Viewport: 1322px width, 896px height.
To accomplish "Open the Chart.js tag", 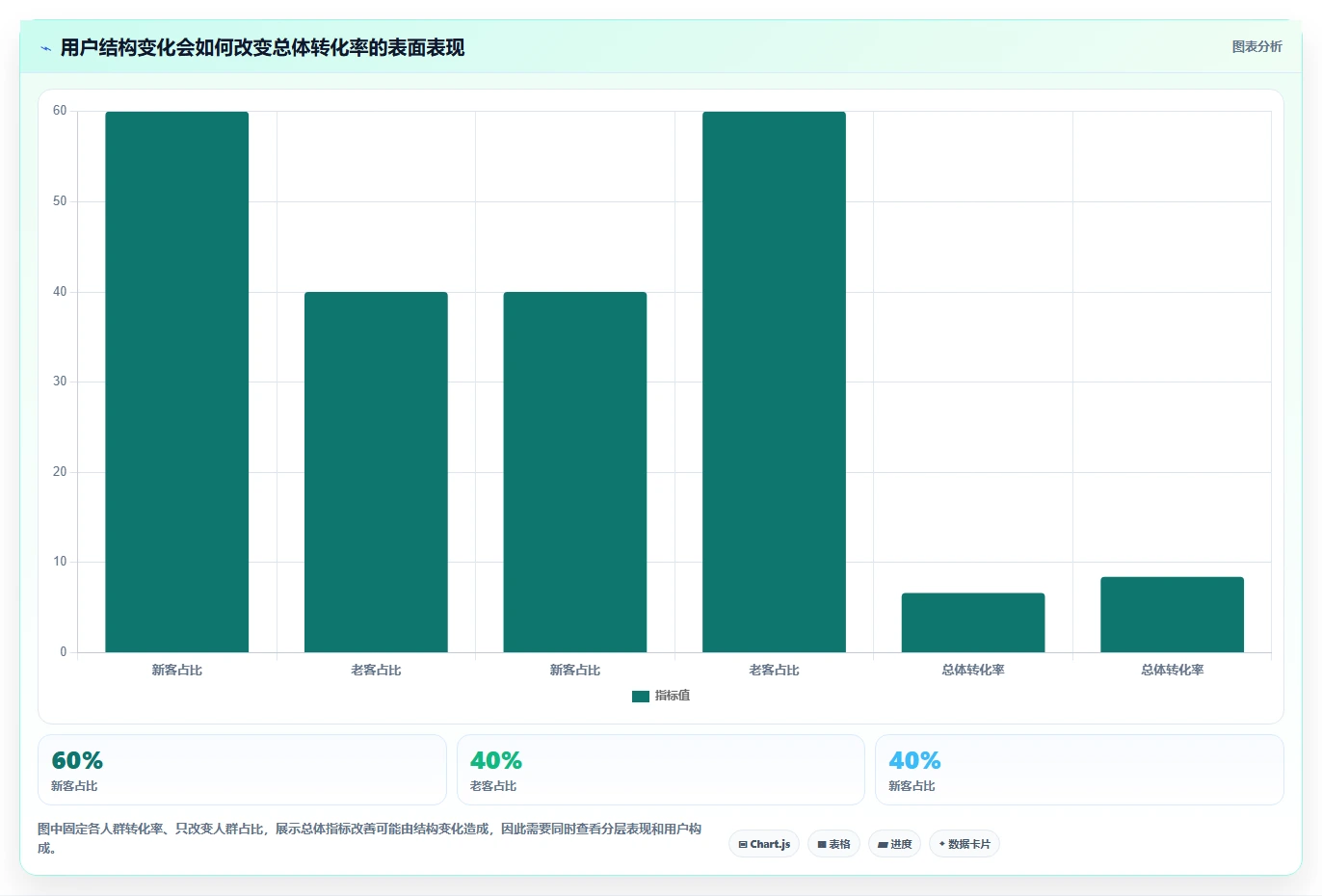I will tap(764, 844).
